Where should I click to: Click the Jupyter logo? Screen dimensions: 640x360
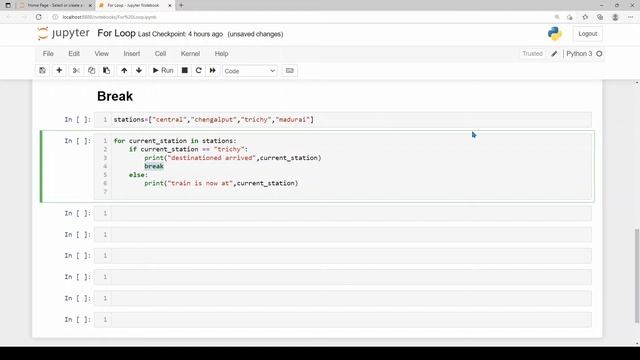click(64, 33)
